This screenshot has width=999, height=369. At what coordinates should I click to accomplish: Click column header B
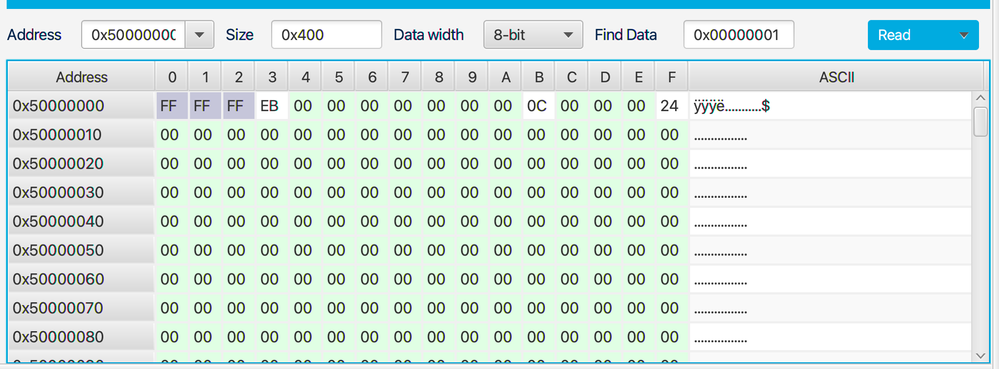(x=538, y=78)
